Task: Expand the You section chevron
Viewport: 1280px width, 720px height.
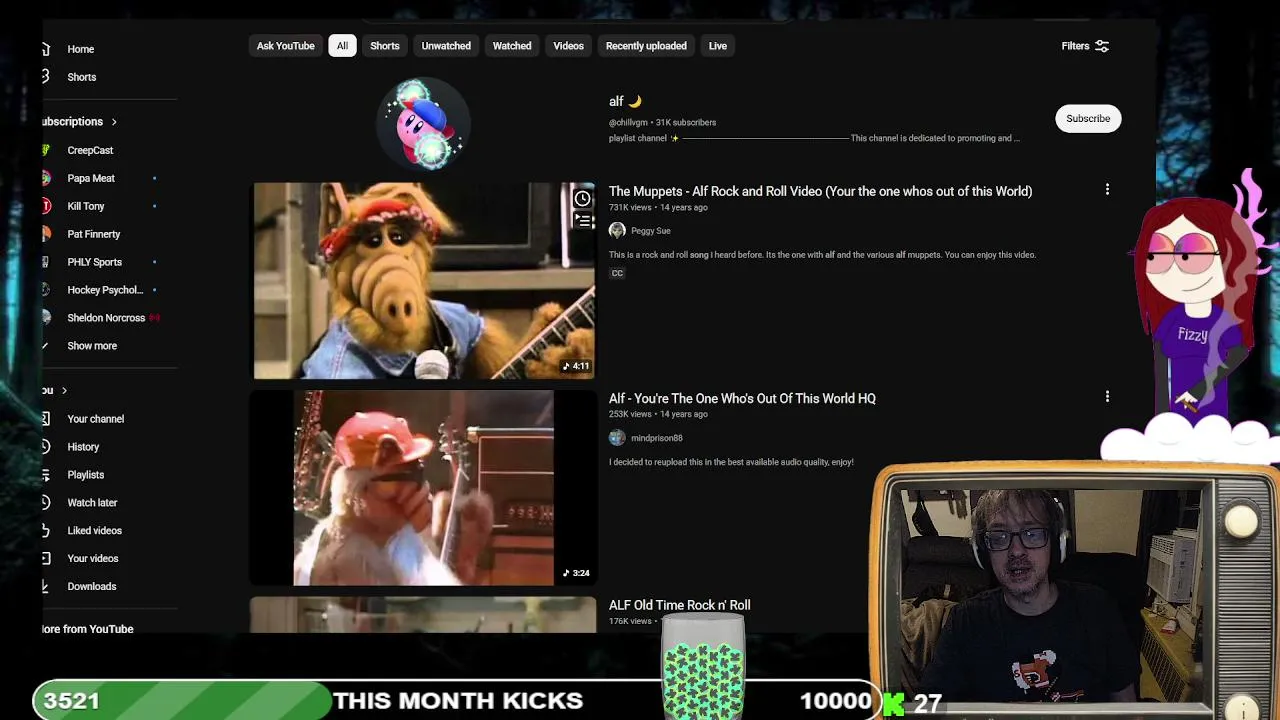Action: pos(64,390)
